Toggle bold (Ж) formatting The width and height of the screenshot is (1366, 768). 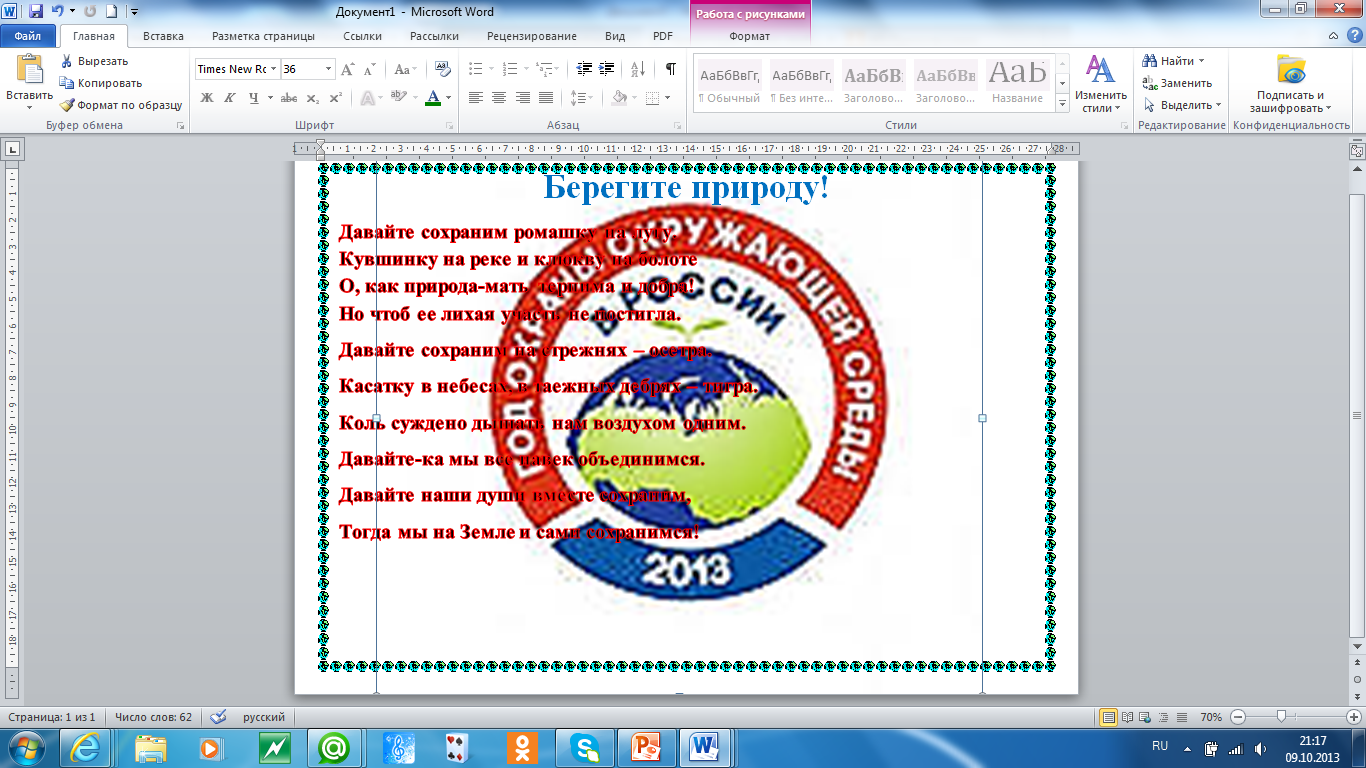click(207, 98)
